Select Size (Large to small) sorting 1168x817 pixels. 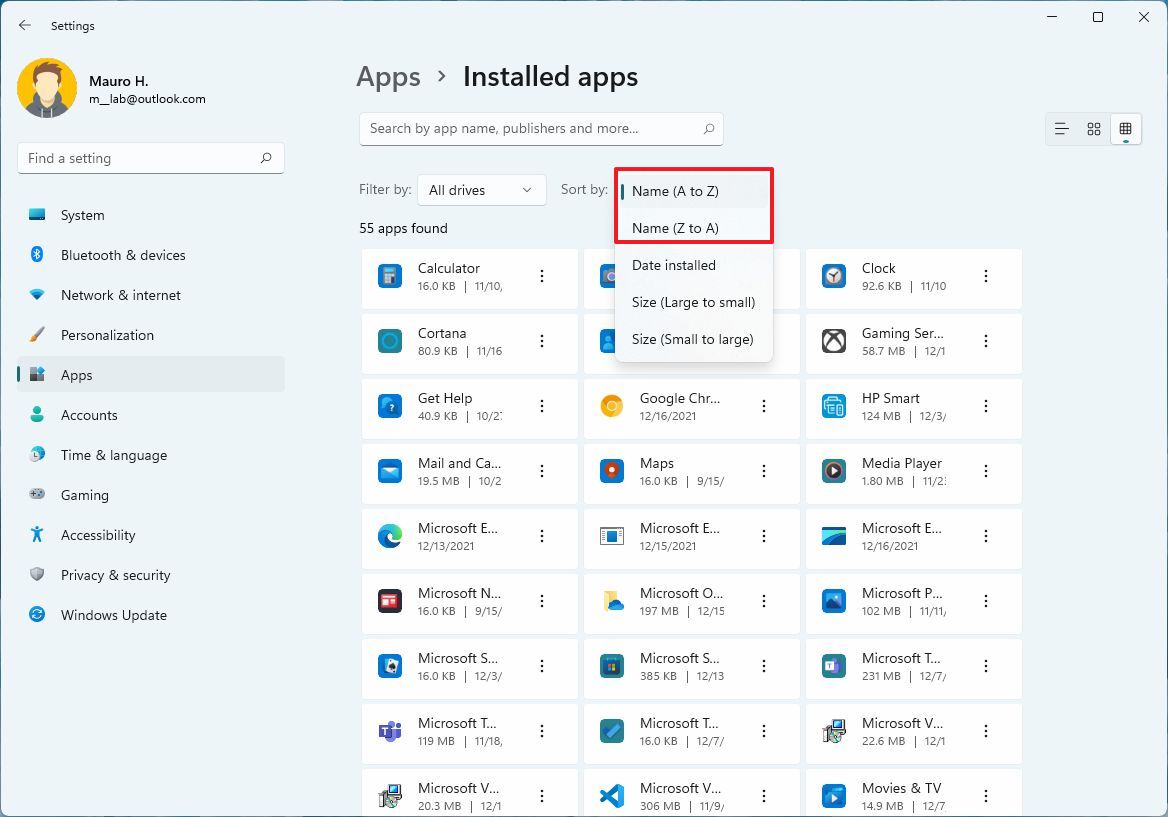point(693,302)
